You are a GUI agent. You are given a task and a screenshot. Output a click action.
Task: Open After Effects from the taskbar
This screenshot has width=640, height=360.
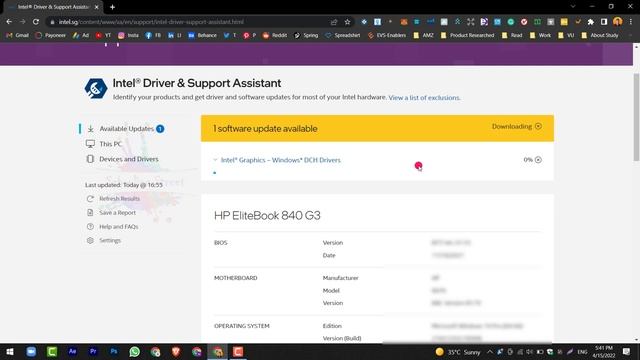tap(72, 351)
